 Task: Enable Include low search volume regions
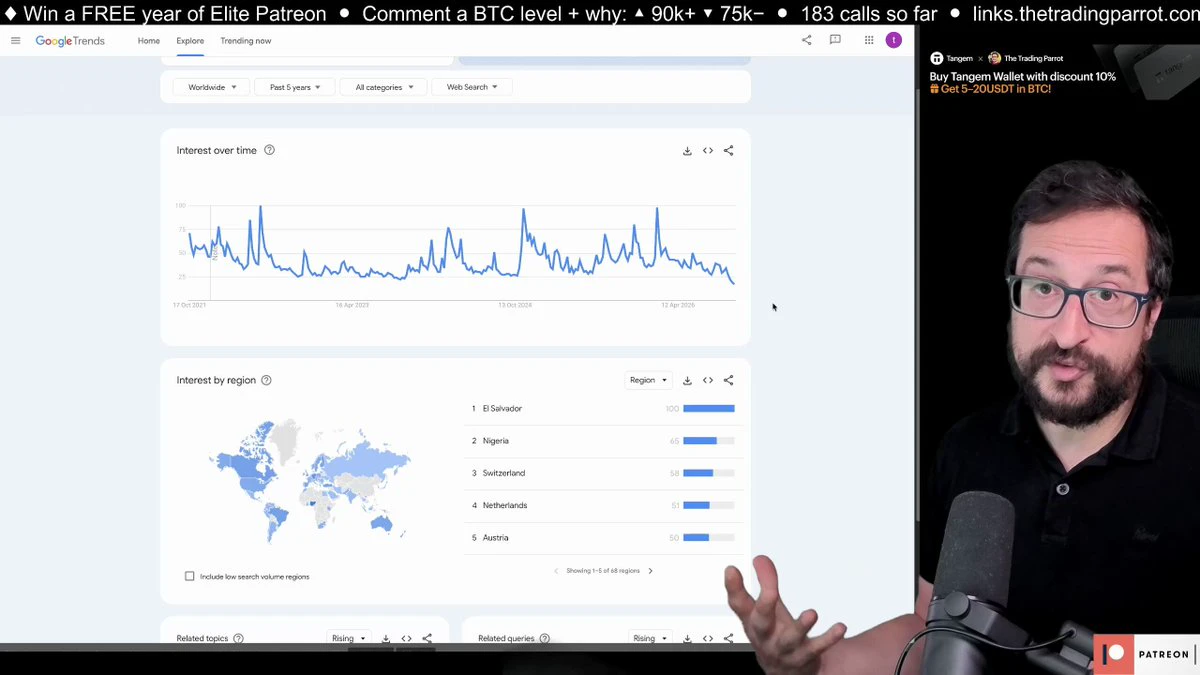190,576
